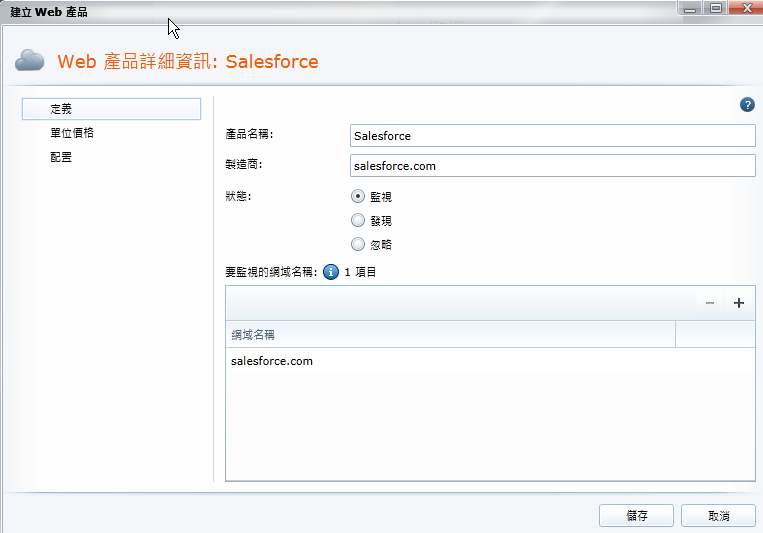Viewport: 763px width, 533px height.
Task: Open the 定義 section
Action: 111,109
